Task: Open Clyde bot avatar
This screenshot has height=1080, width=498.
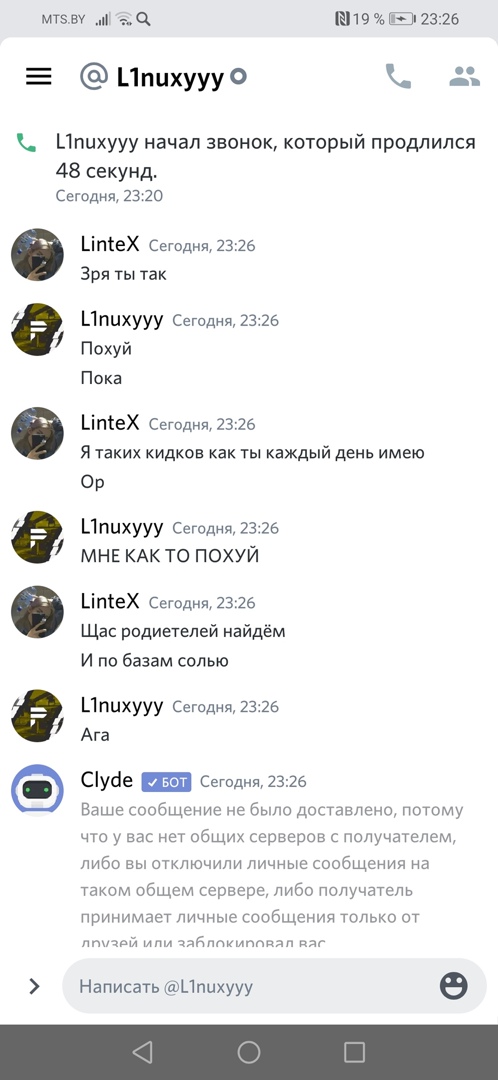Action: click(37, 790)
